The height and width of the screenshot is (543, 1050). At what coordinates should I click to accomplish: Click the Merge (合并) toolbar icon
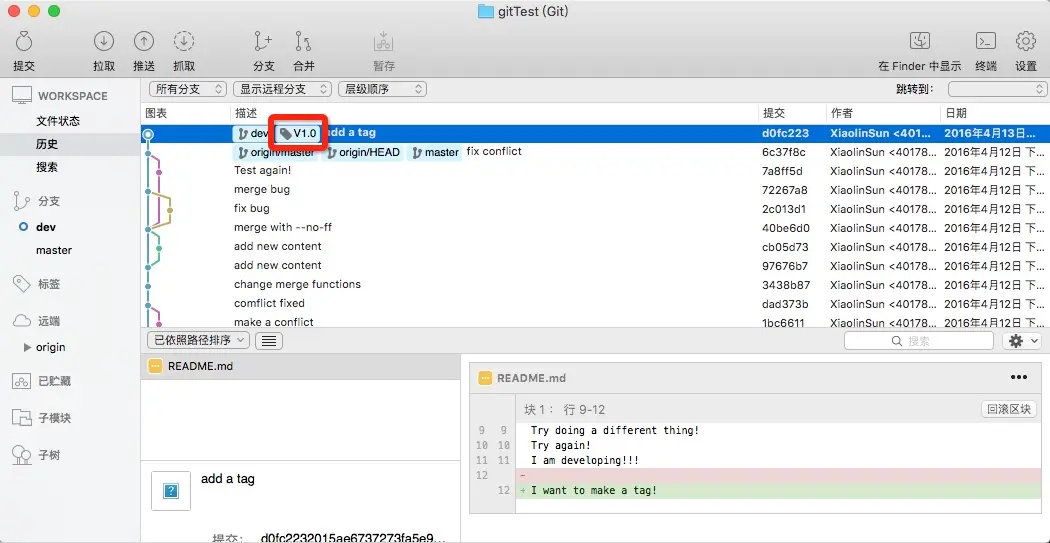pos(303,42)
